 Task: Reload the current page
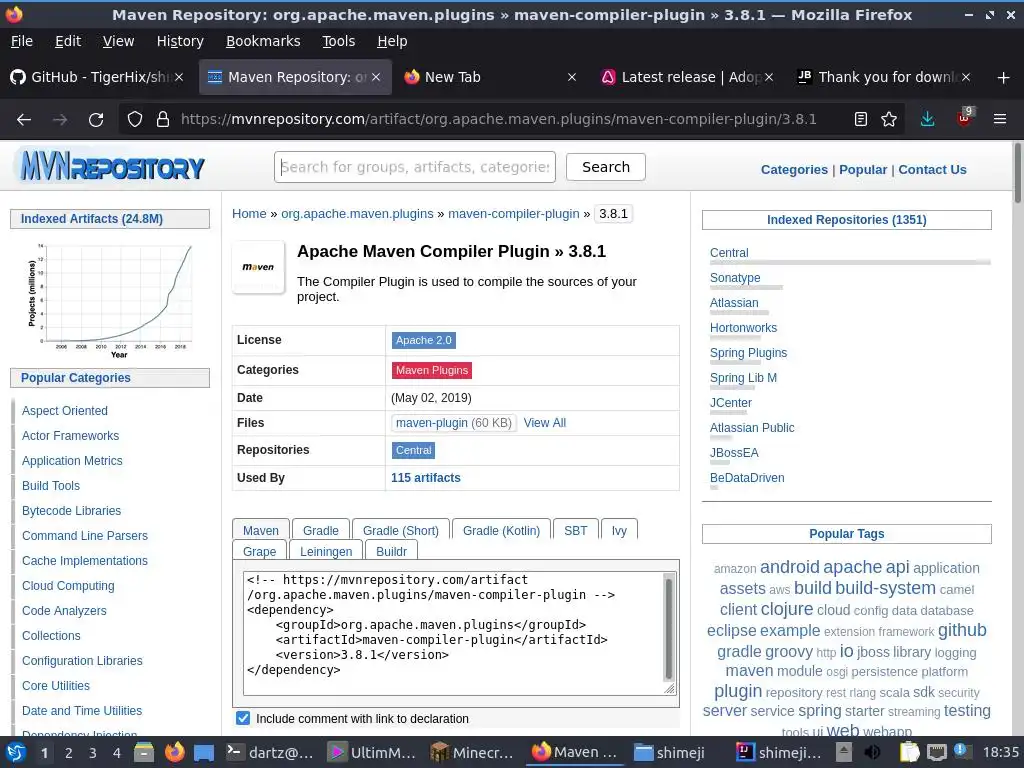click(96, 120)
